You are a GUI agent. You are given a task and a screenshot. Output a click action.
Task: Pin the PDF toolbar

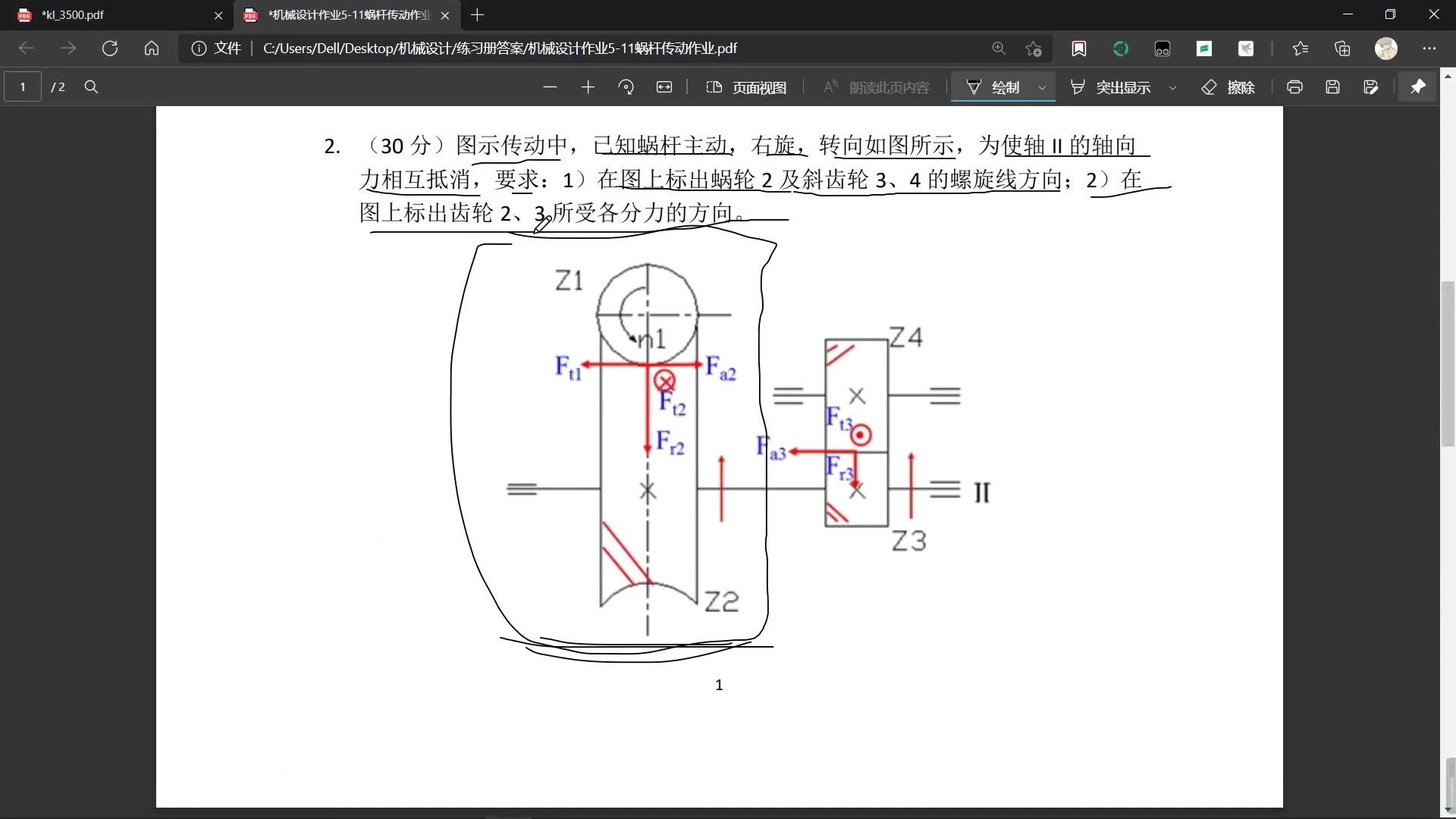tap(1417, 86)
